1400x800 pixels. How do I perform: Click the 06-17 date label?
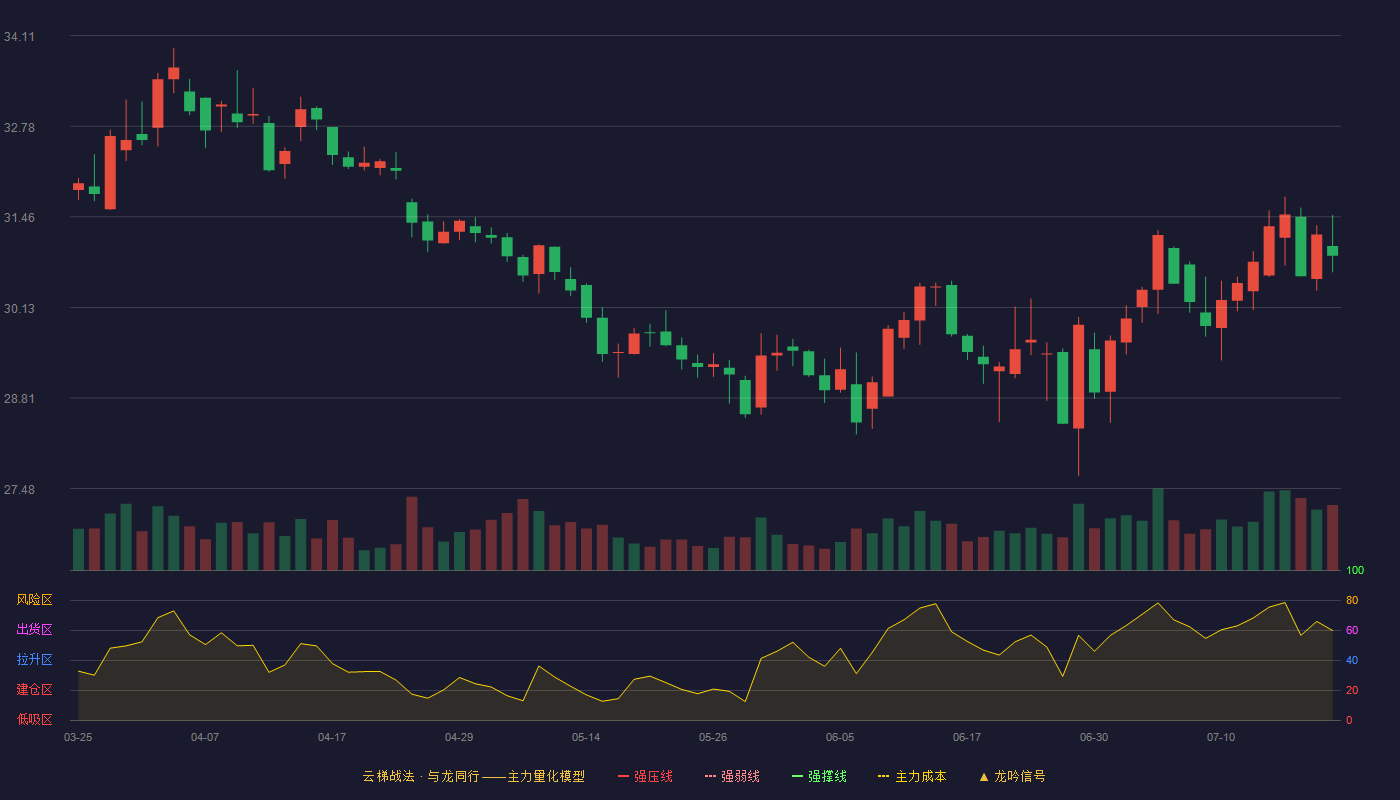tap(967, 737)
